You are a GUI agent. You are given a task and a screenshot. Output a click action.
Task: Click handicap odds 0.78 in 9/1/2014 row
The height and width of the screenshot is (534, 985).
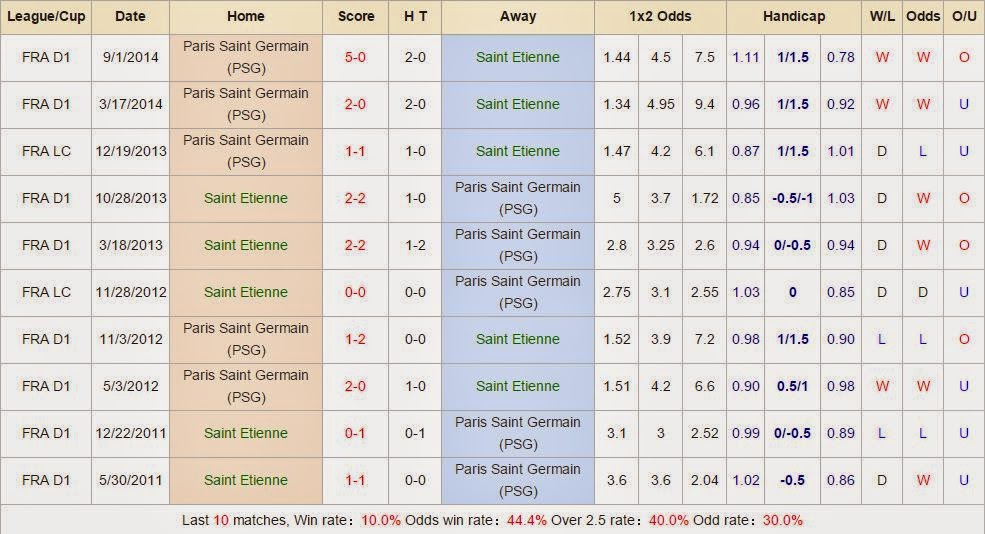point(841,57)
